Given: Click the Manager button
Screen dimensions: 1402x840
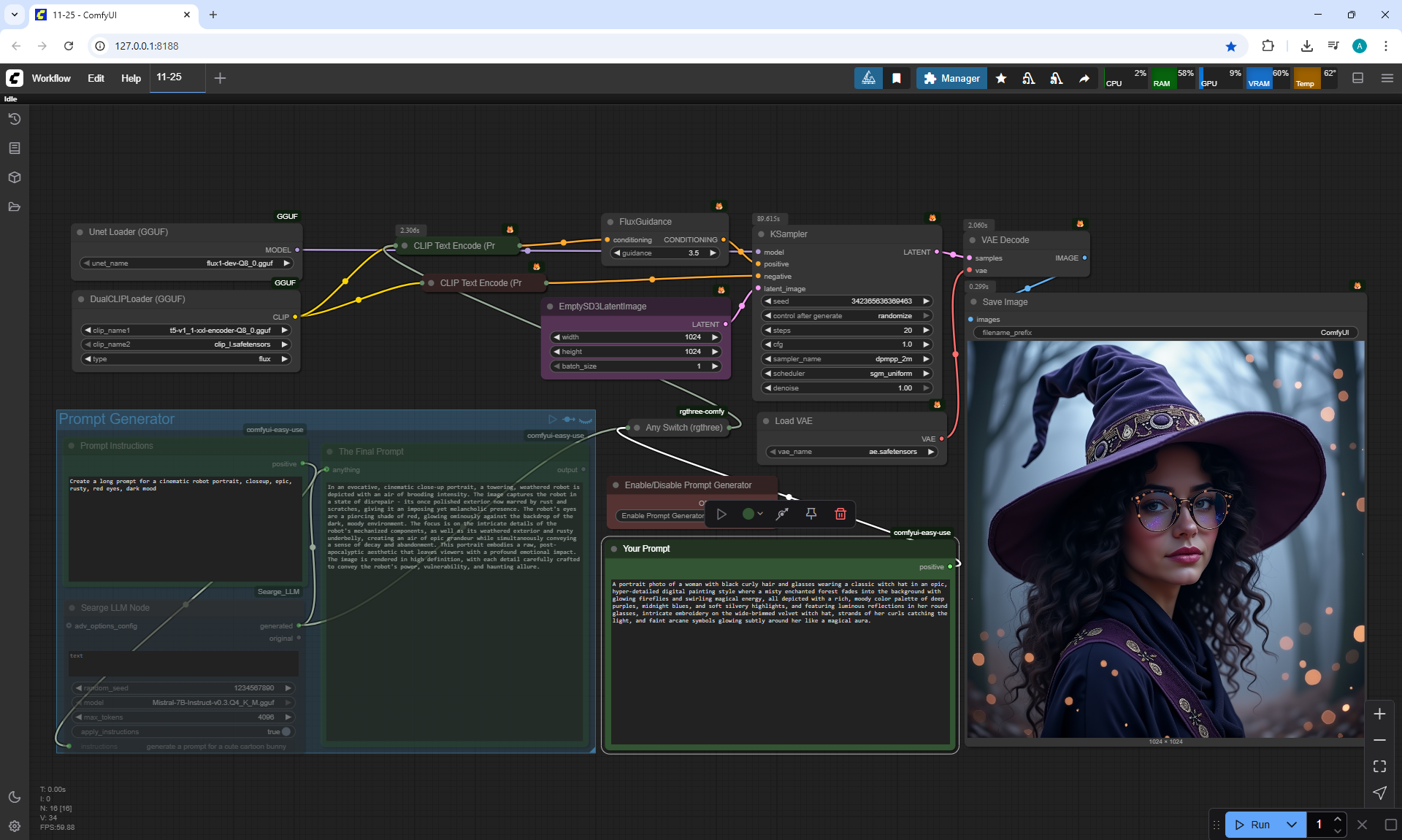Looking at the screenshot, I should 951,78.
